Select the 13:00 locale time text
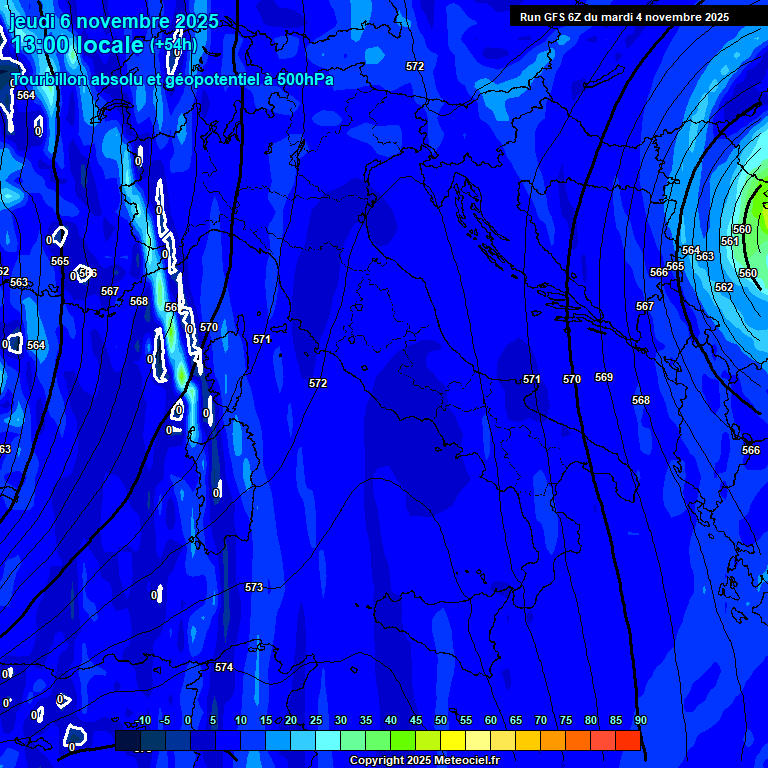Screen dimensions: 768x768 tap(76, 45)
